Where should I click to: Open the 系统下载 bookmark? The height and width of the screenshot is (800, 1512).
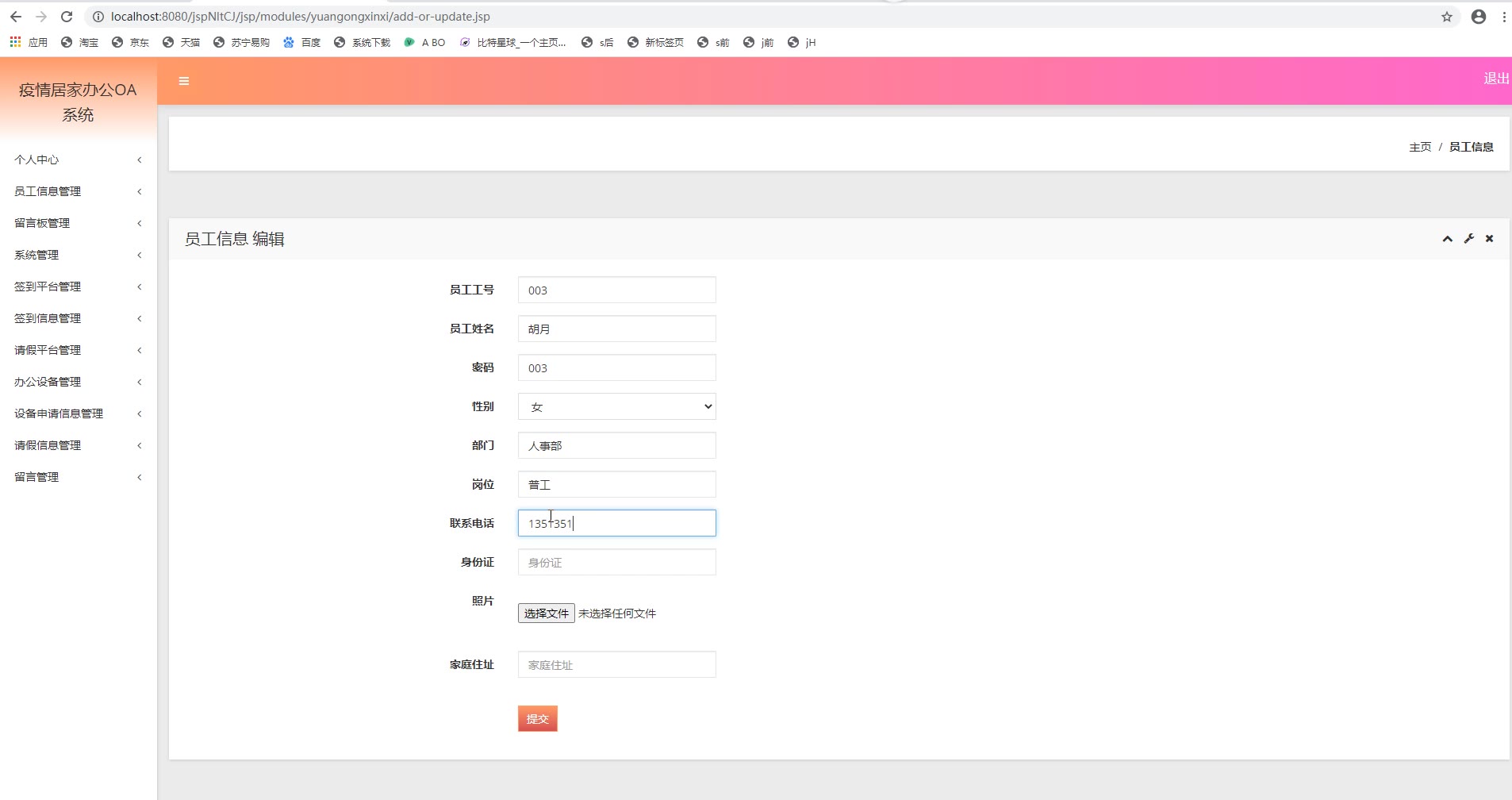pyautogui.click(x=363, y=42)
